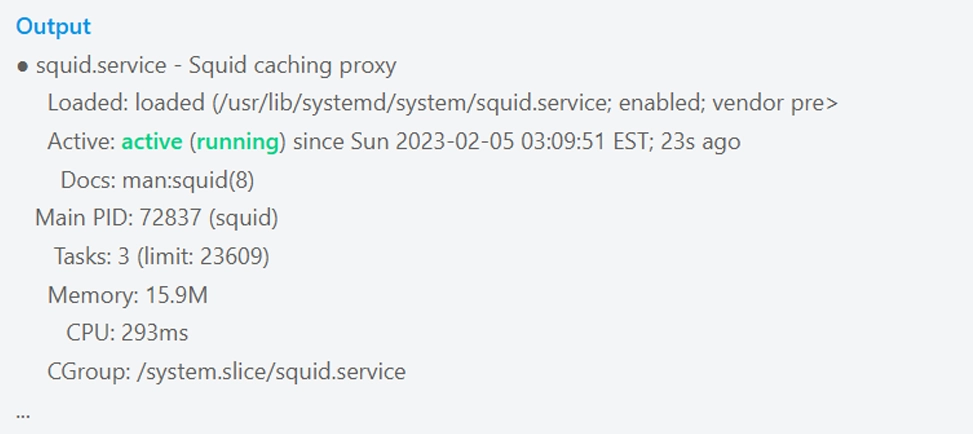Click the blue Output heading
Viewport: 973px width, 434px height.
click(x=53, y=27)
